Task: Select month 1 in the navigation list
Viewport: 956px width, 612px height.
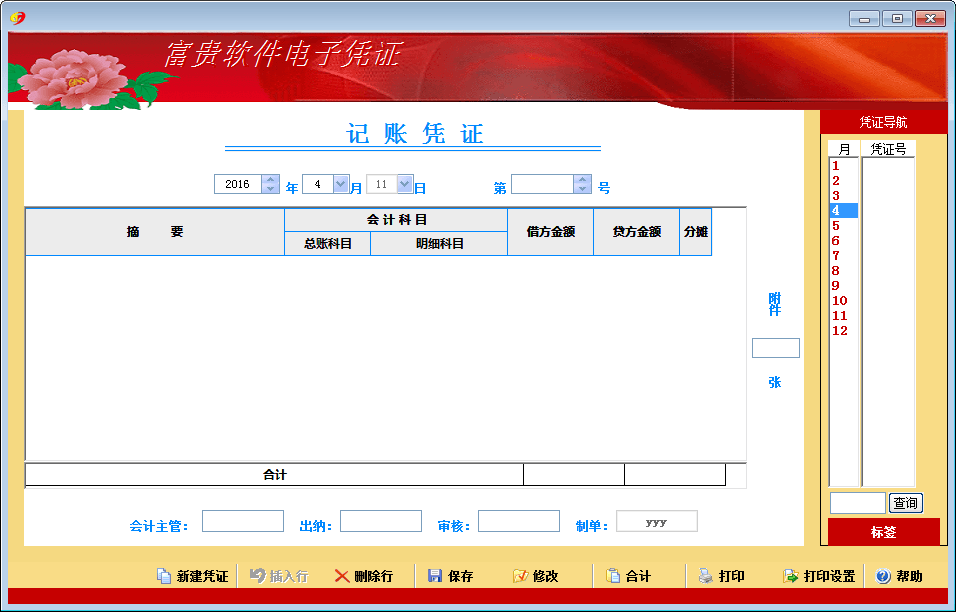Action: coord(836,166)
